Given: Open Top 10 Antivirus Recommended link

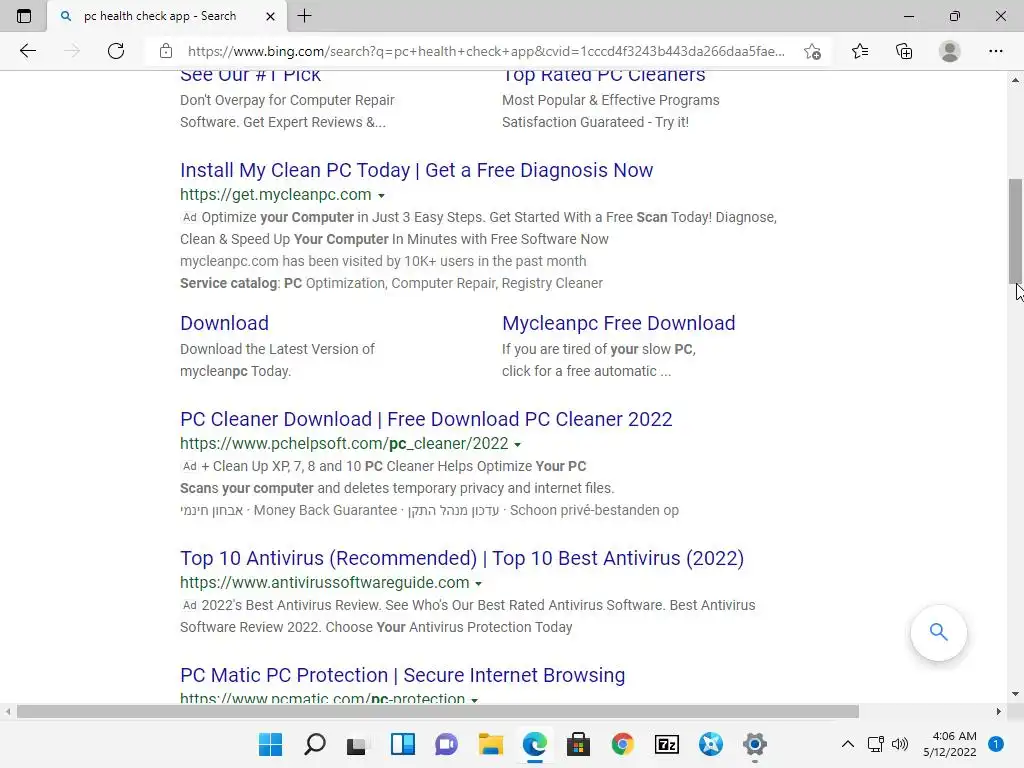Looking at the screenshot, I should (x=462, y=558).
